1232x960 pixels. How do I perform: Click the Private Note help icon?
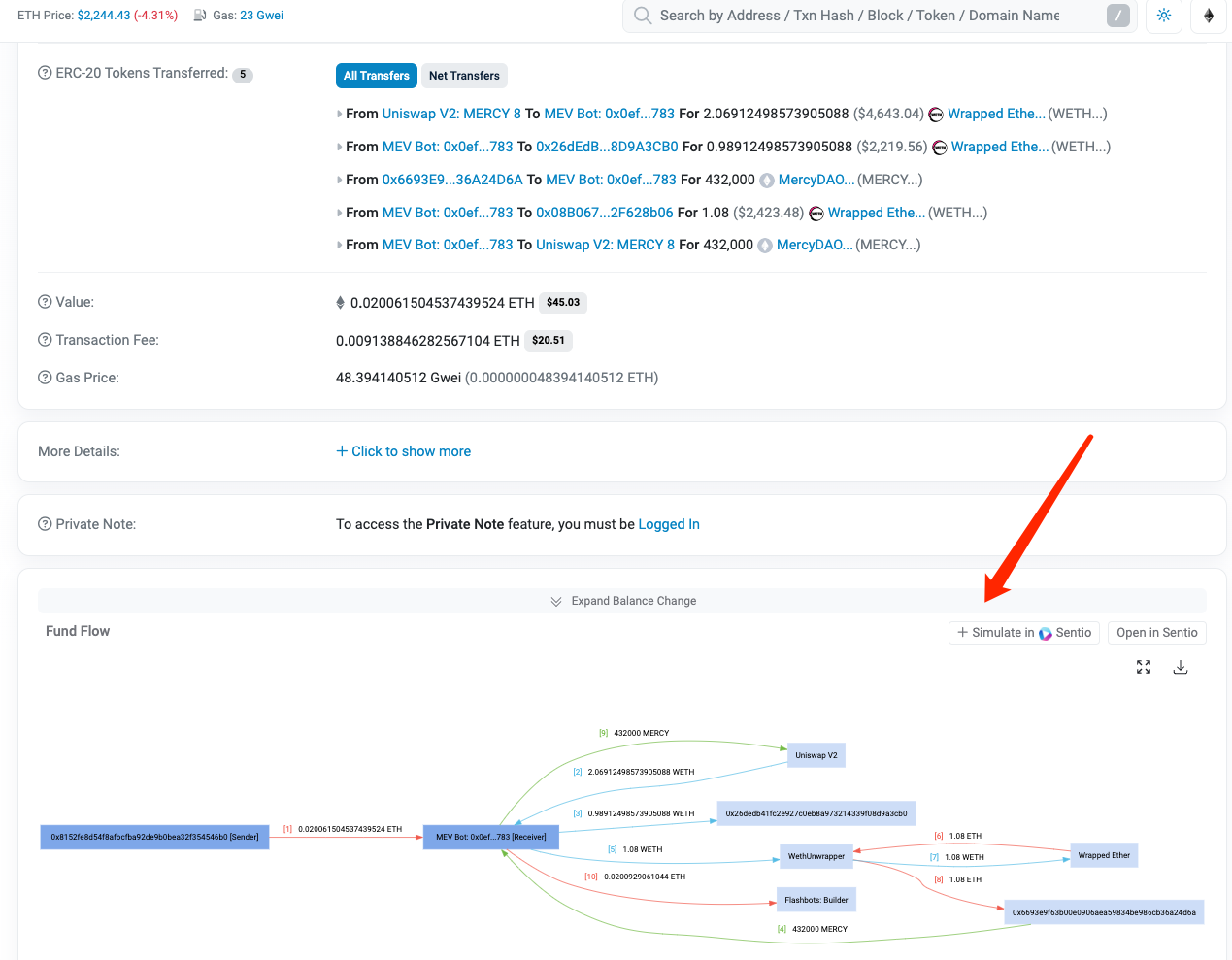(x=45, y=524)
